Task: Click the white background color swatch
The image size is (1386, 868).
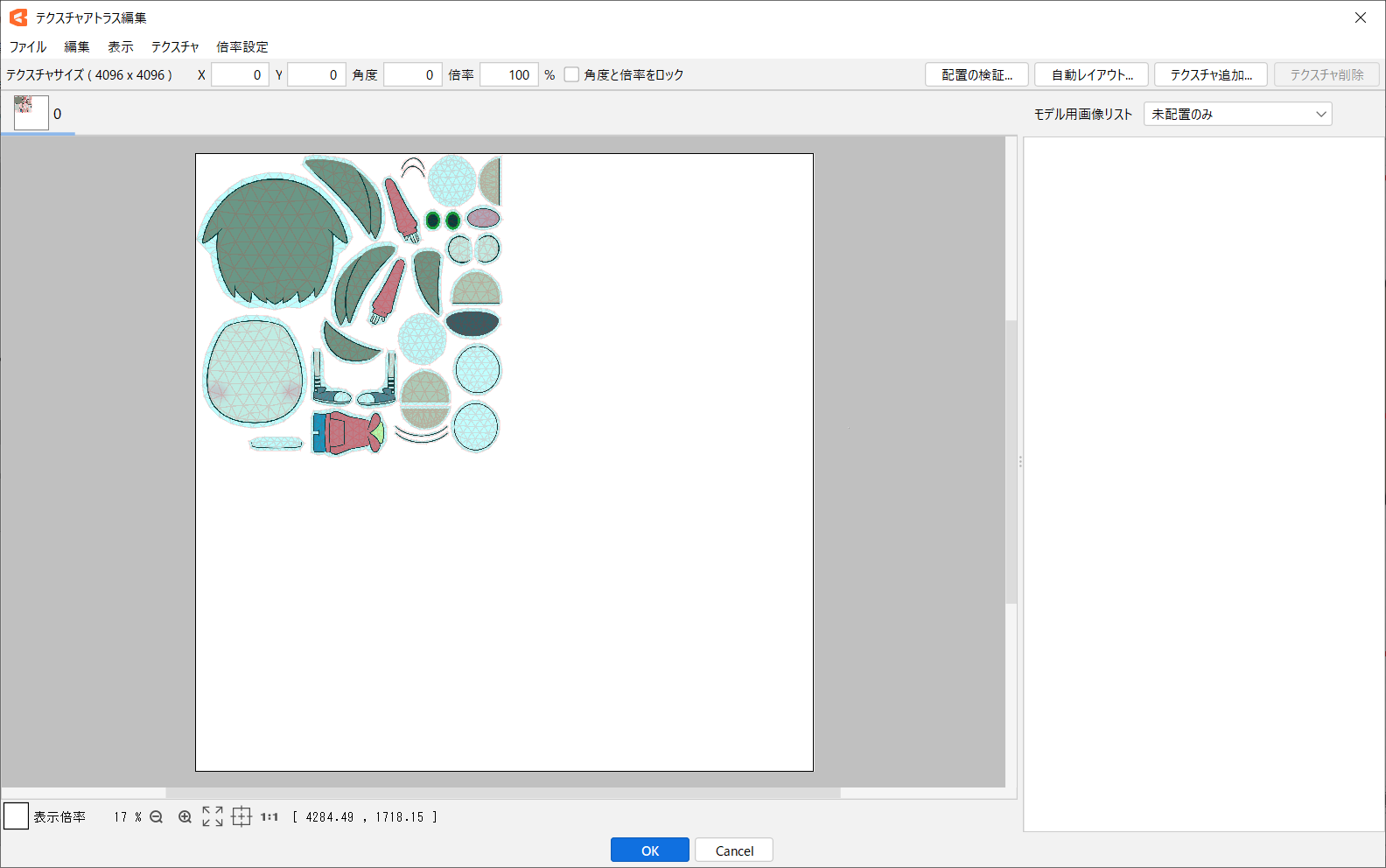Action: click(17, 816)
